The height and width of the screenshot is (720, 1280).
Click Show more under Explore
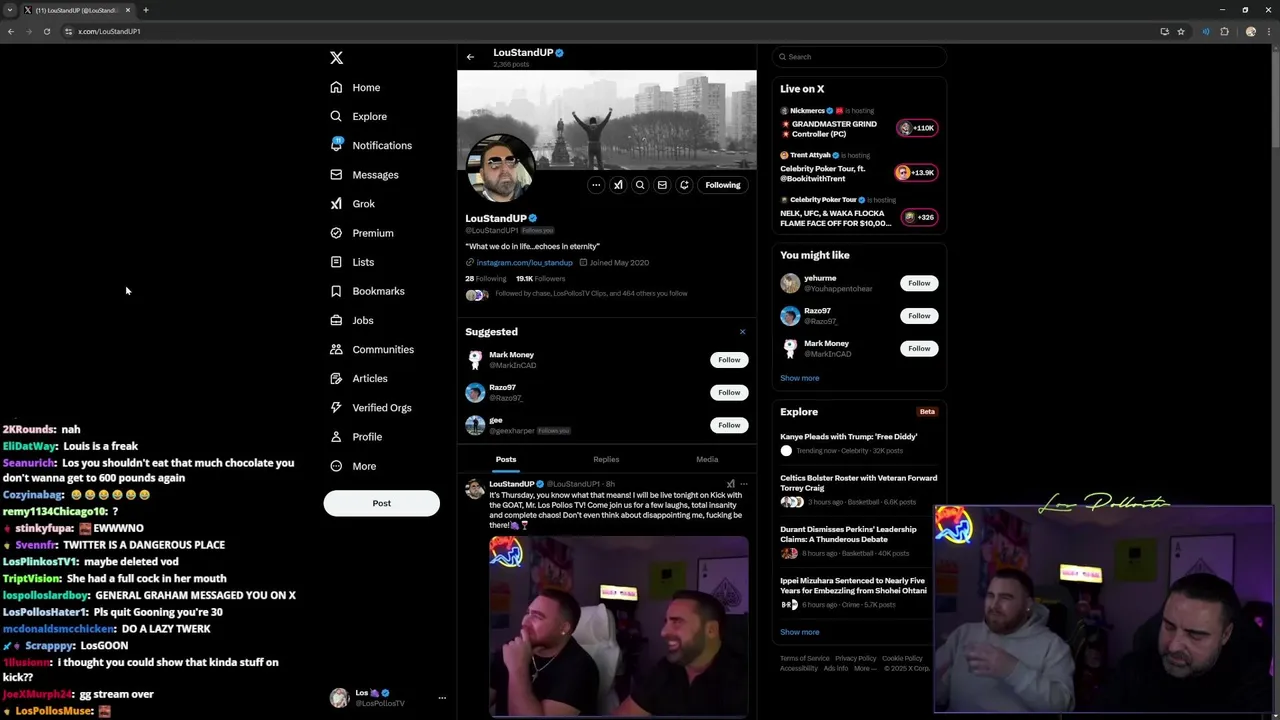799,632
